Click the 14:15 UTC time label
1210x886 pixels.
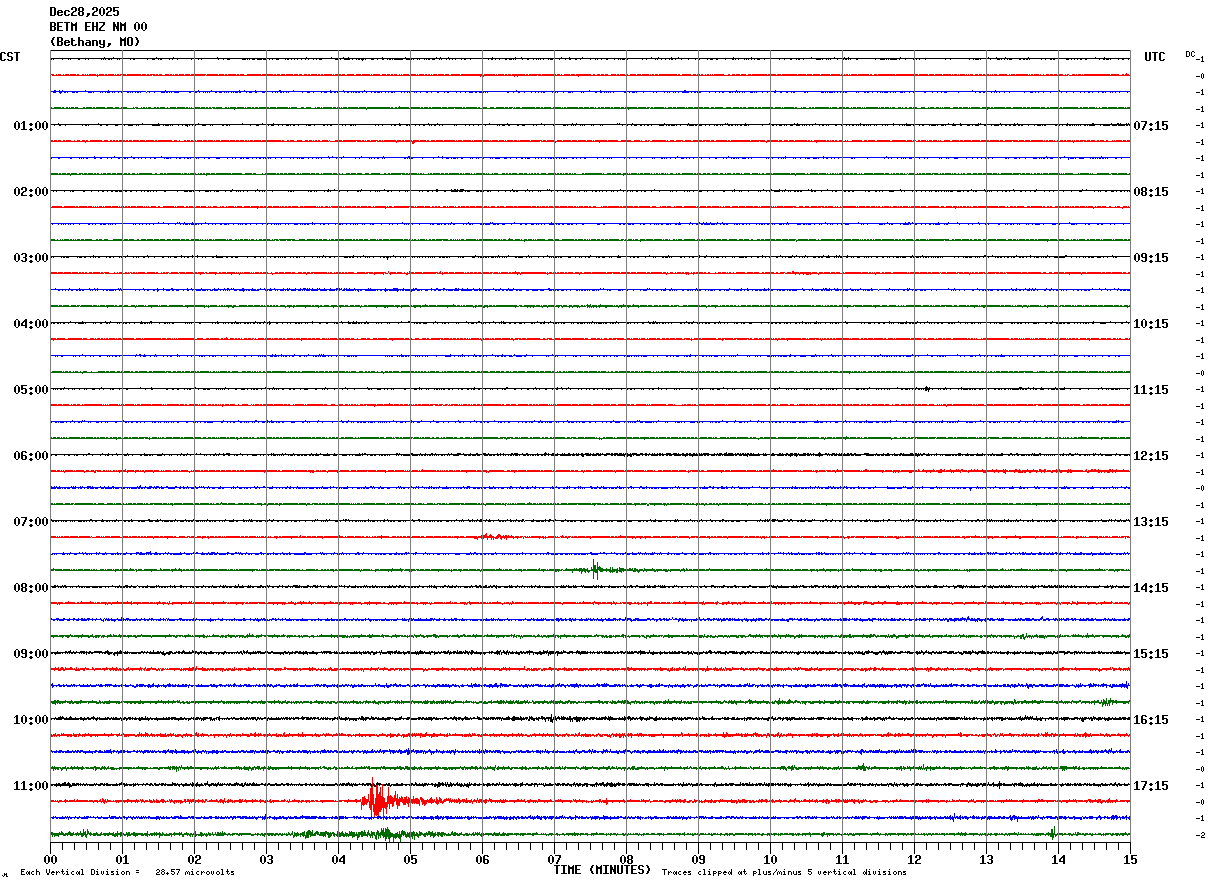point(1151,588)
